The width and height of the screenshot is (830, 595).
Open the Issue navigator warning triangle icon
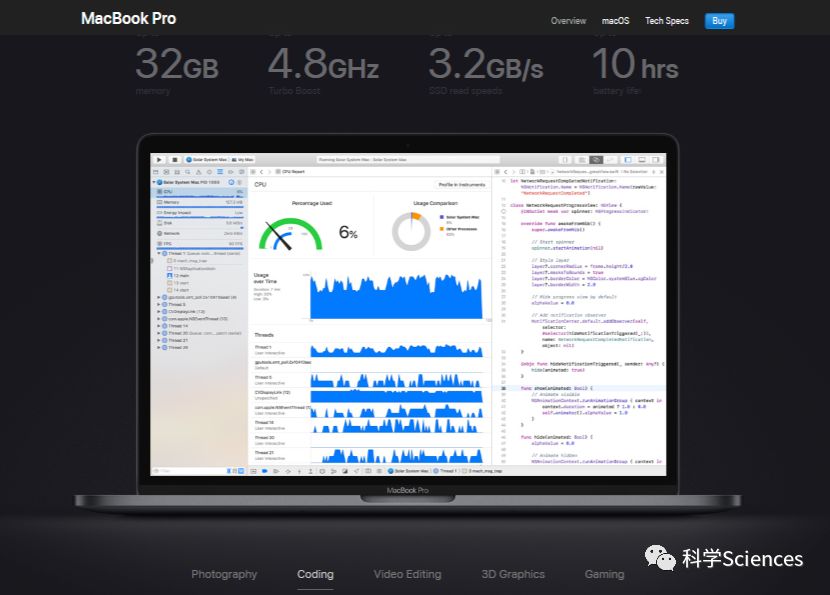click(x=199, y=172)
